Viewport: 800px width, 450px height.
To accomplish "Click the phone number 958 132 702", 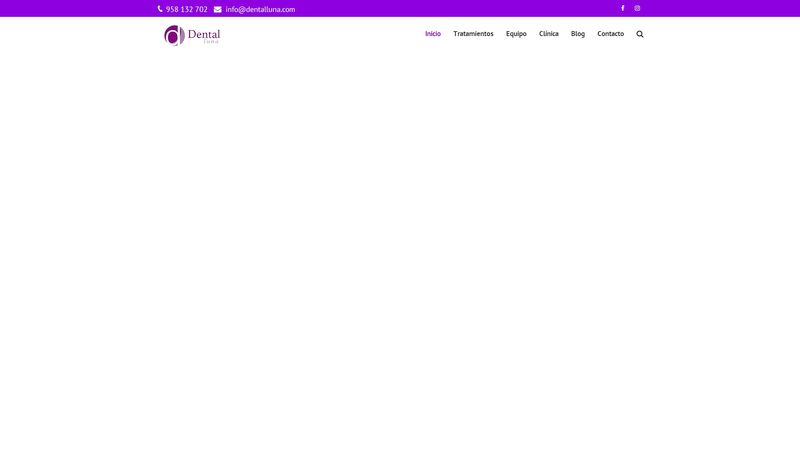I will tap(186, 9).
